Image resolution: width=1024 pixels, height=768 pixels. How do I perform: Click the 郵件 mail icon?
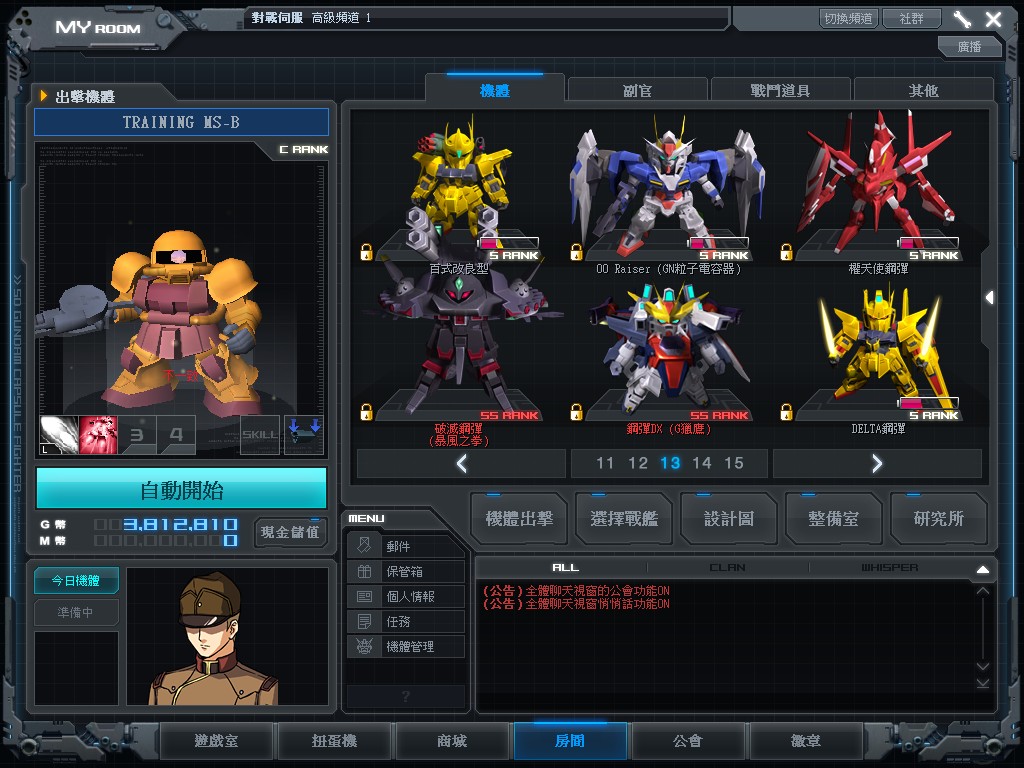click(364, 545)
